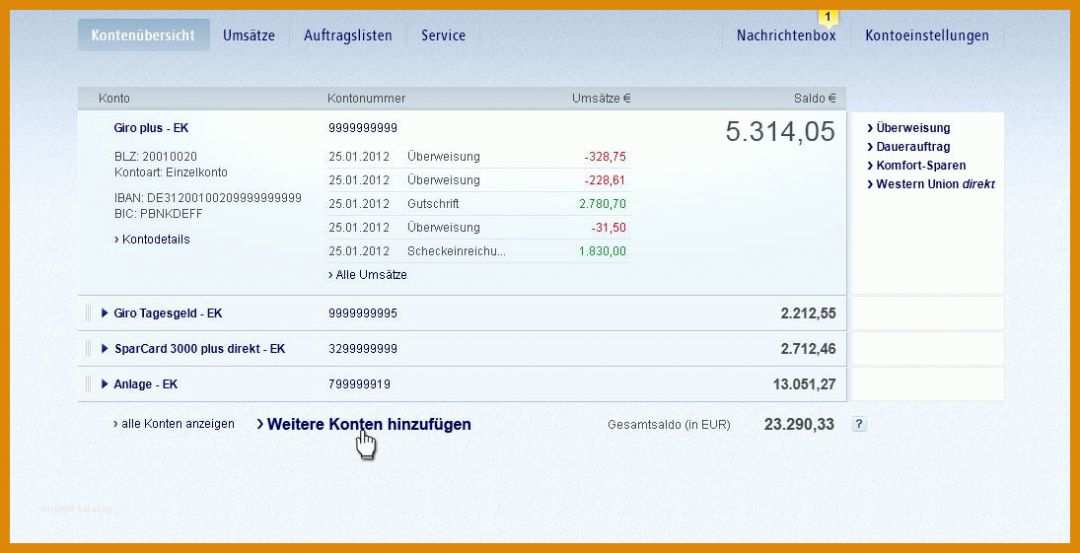Click the balance 13.051,27
Image resolution: width=1080 pixels, height=553 pixels.
tap(804, 384)
